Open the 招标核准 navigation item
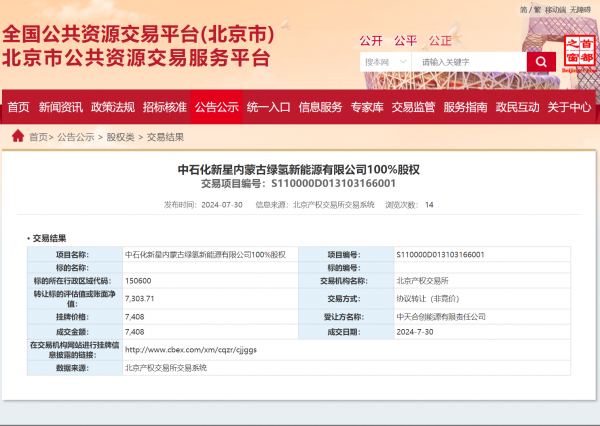Screen dimensions: 600x426 [x=165, y=107]
